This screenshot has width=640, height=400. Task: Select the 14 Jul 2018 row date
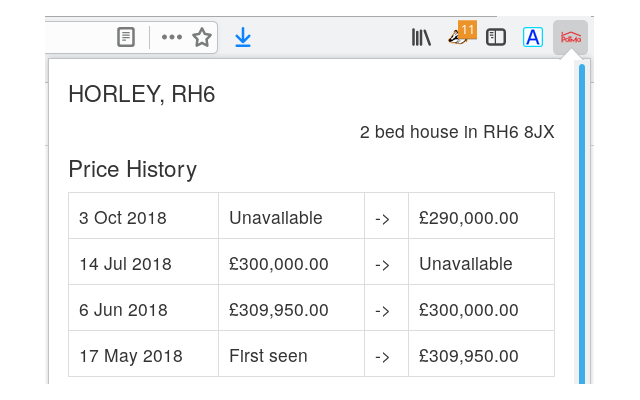(144, 262)
